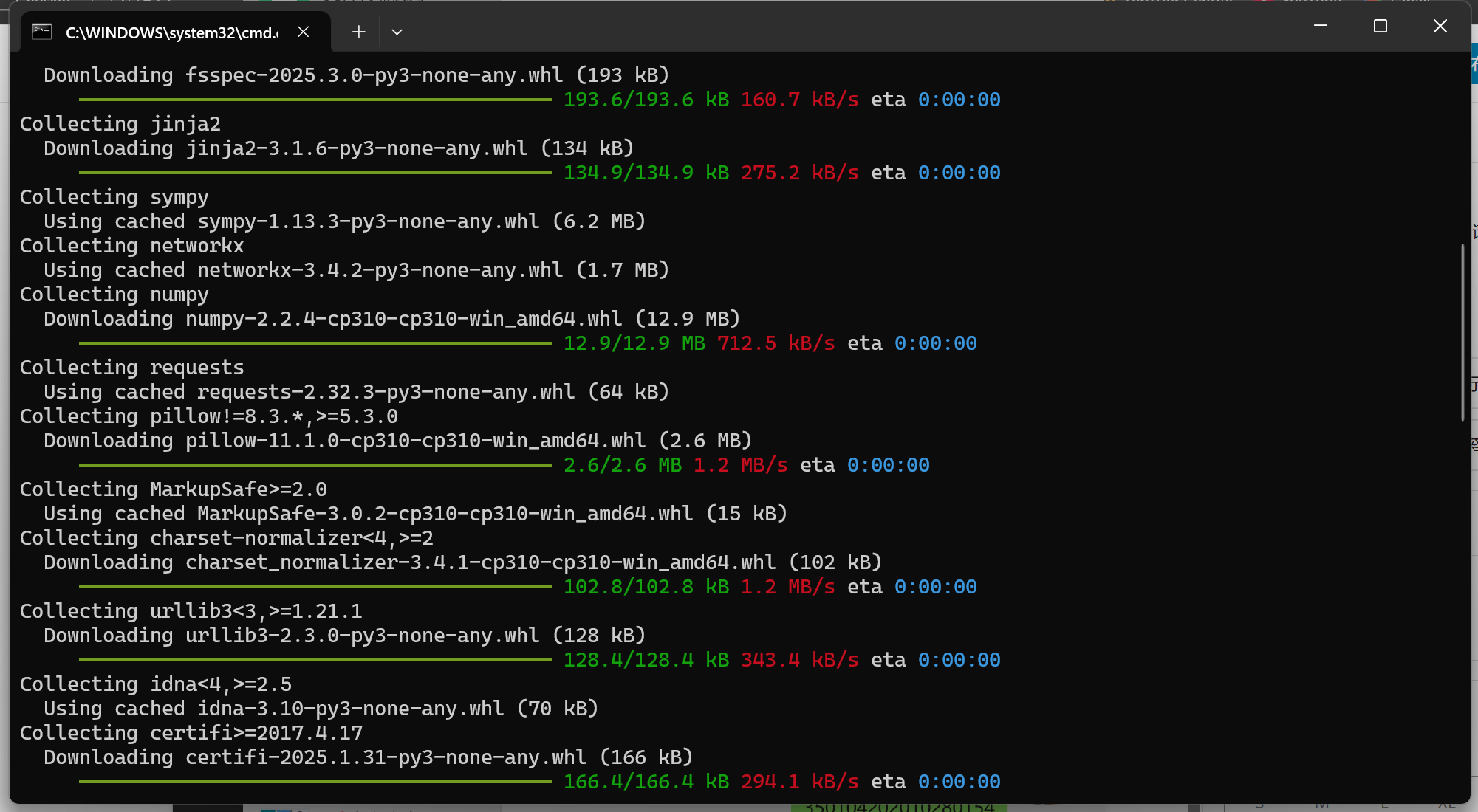This screenshot has width=1478, height=812.
Task: Click 'Collecting pillow!=8.3.*,>=5.3.0' line
Action: tap(209, 416)
